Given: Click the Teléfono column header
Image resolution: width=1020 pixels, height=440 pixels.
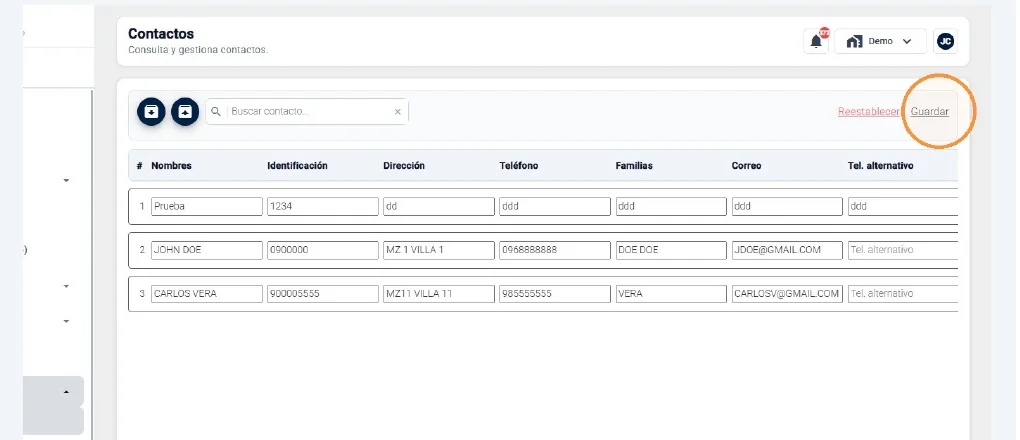Looking at the screenshot, I should (518, 166).
